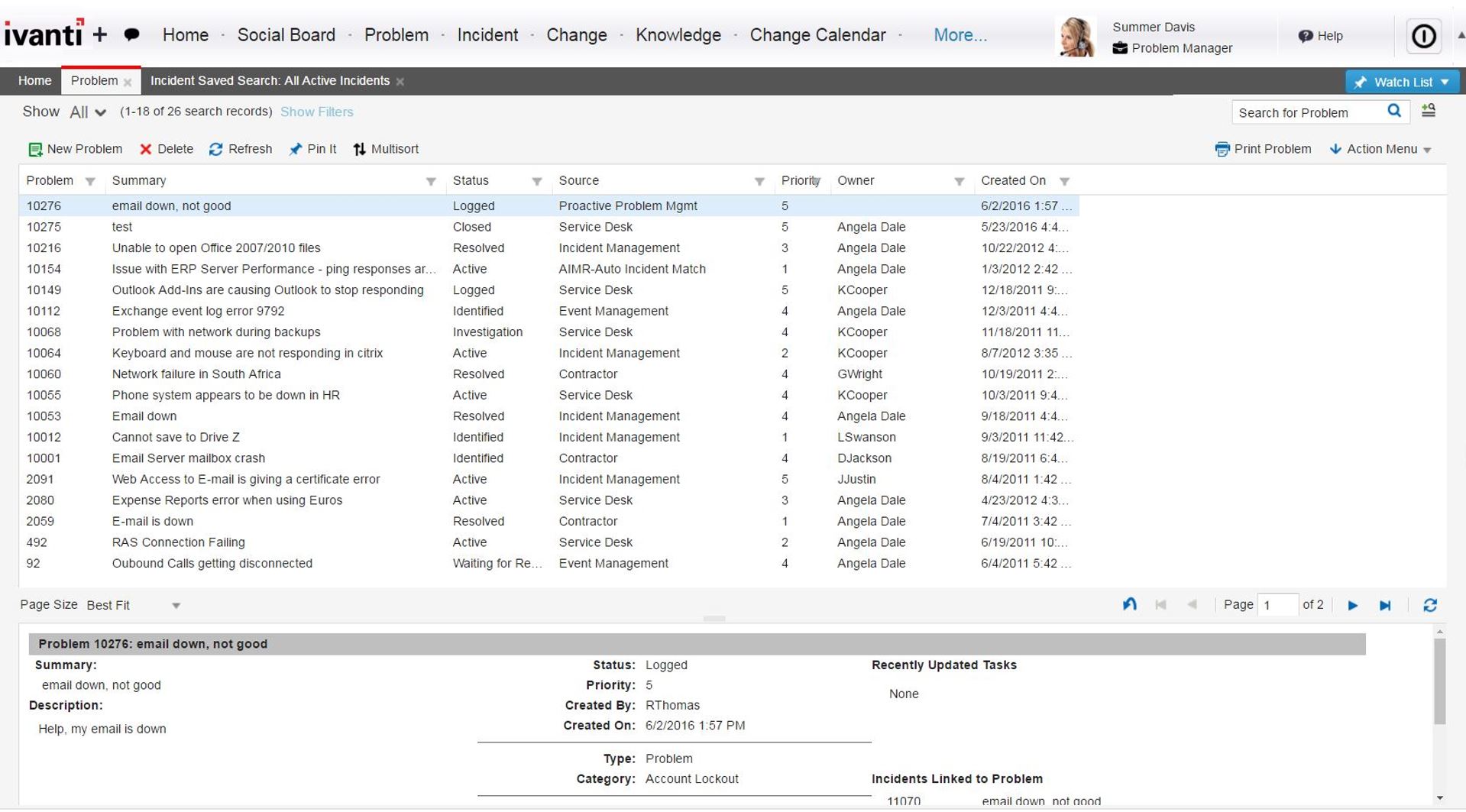Image resolution: width=1466 pixels, height=812 pixels.
Task: Click the search magnifier icon
Action: [x=1394, y=112]
